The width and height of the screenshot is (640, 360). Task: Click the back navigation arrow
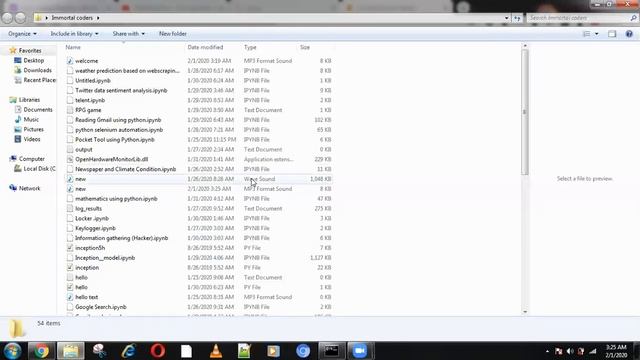coord(7,18)
